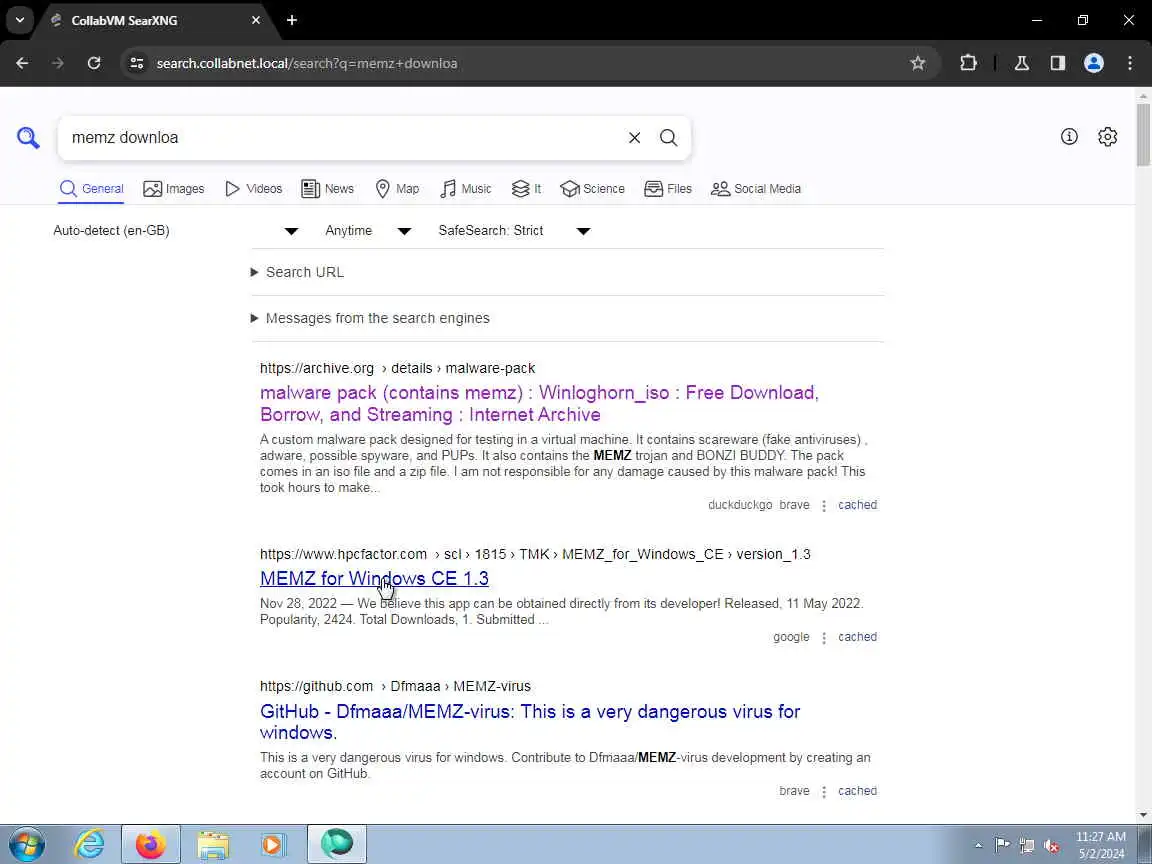The image size is (1152, 864).
Task: Open Windows Media Player on taskbar
Action: point(273,844)
